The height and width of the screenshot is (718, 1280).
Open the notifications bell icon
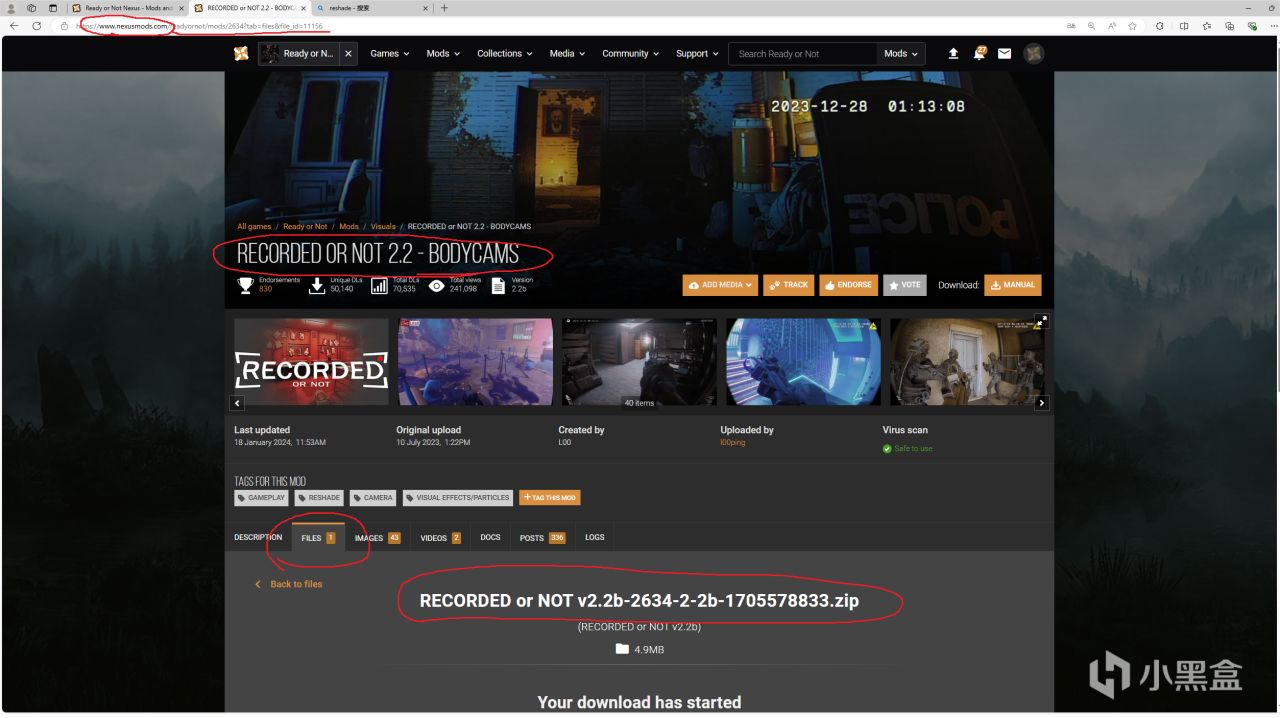pyautogui.click(x=979, y=53)
